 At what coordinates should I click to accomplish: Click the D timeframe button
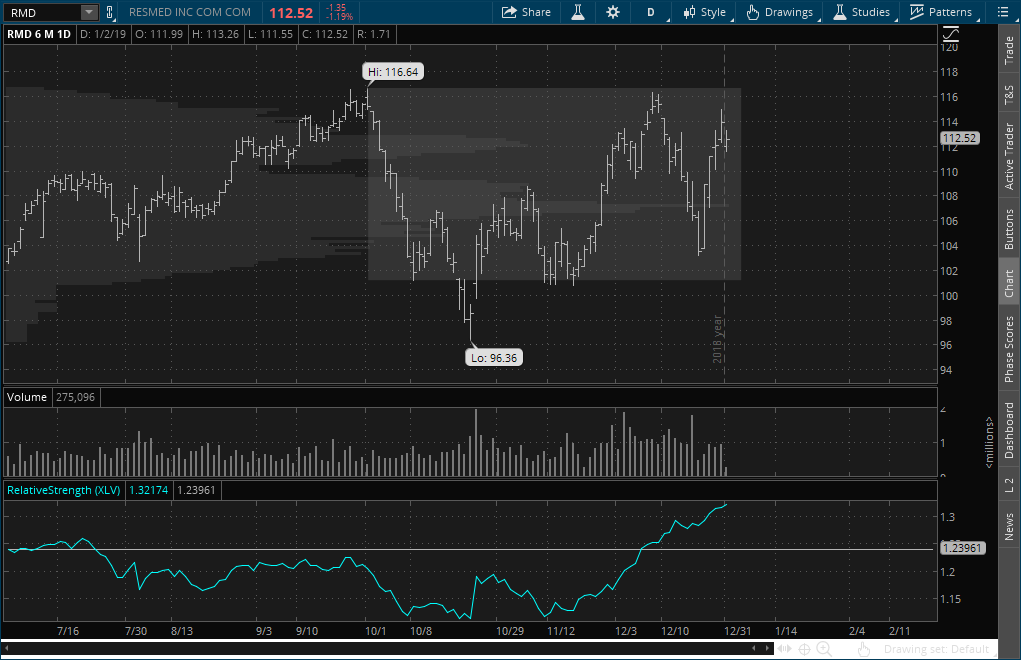[651, 12]
